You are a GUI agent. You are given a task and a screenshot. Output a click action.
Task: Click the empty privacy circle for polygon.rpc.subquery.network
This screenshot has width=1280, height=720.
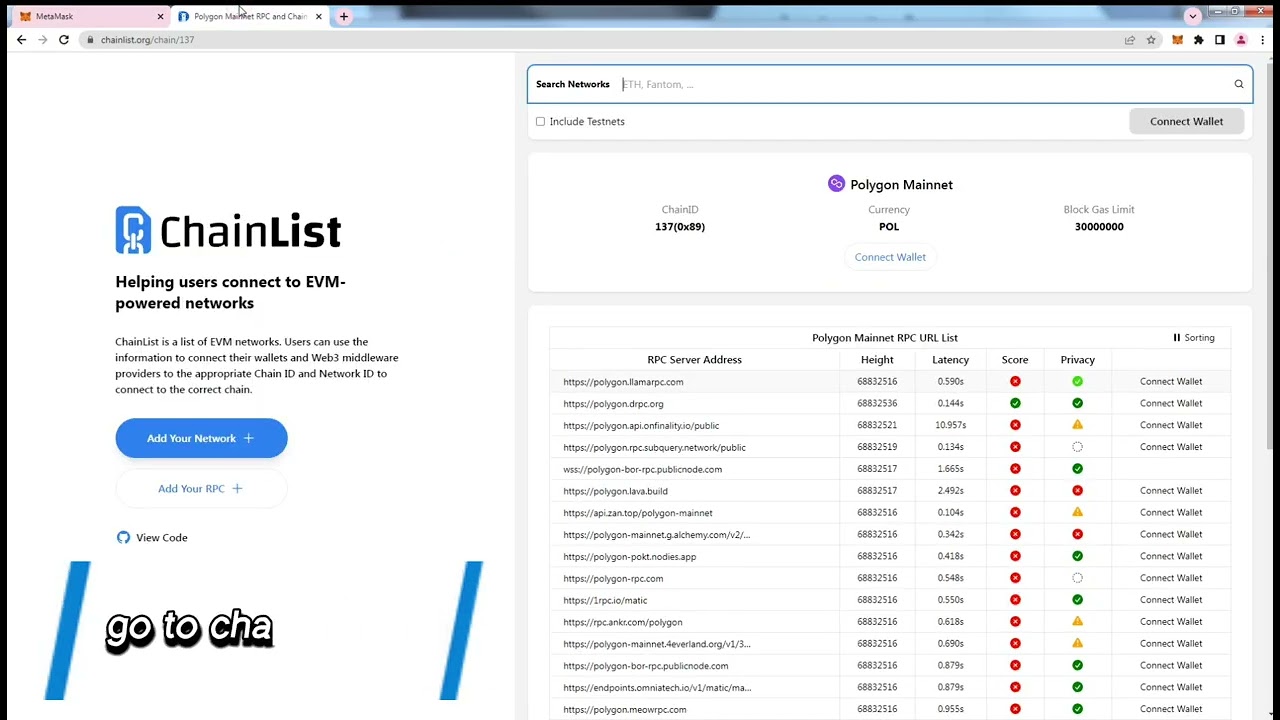click(1077, 447)
